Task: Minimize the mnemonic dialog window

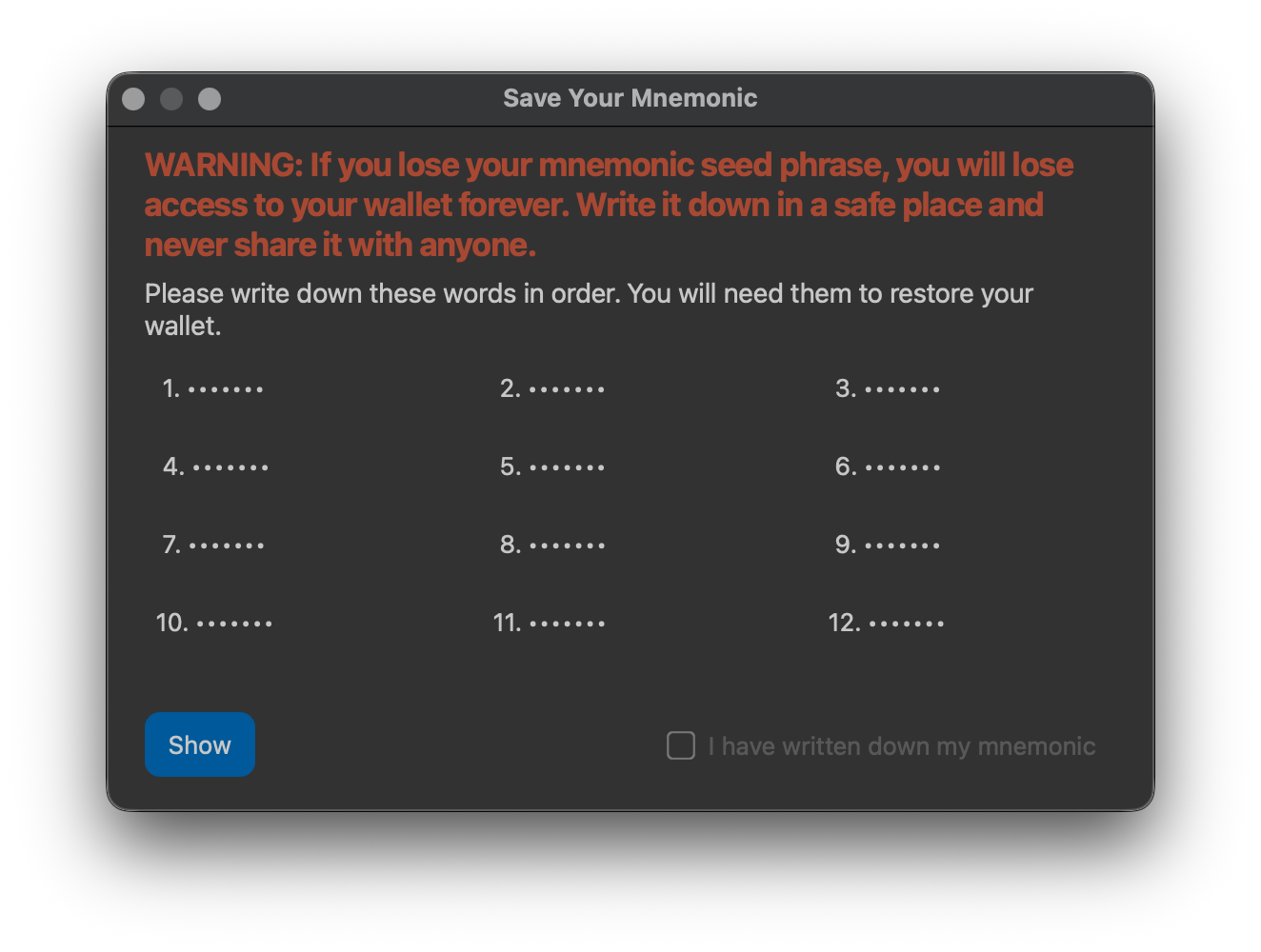Action: [171, 99]
